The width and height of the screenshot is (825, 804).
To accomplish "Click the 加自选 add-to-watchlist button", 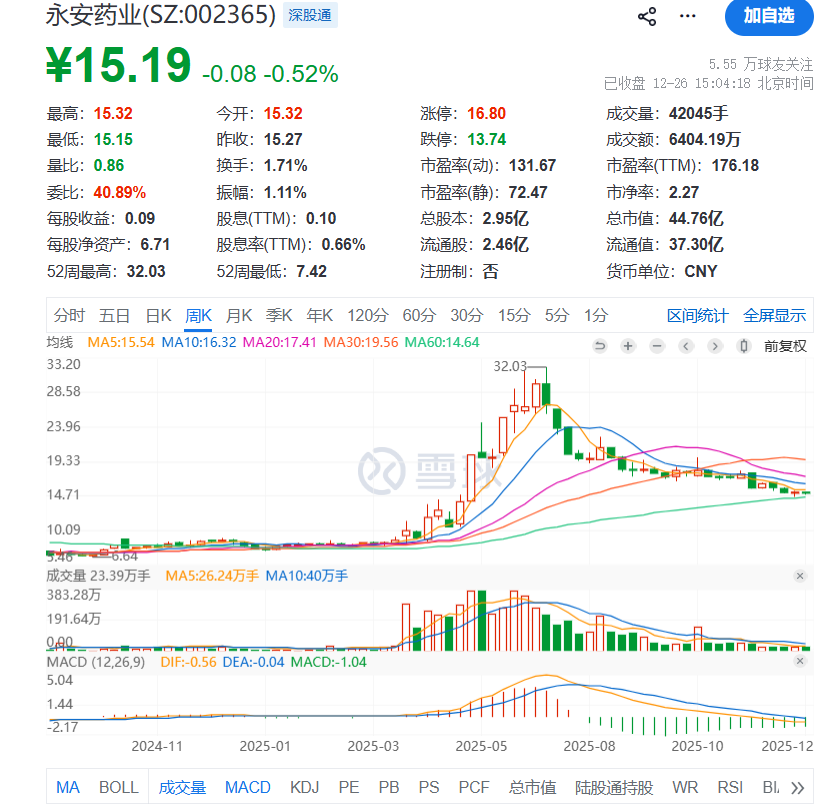I will click(x=770, y=18).
